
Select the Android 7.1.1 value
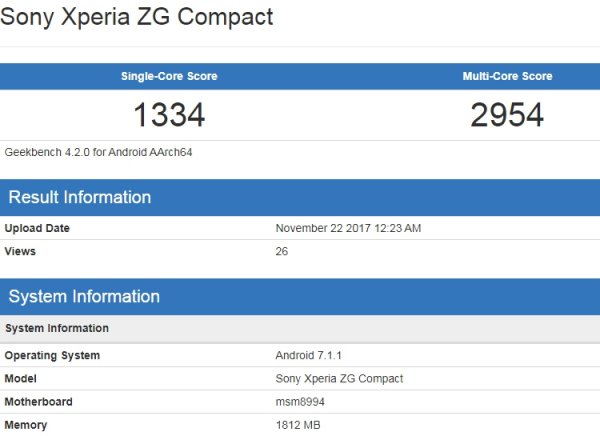(309, 355)
